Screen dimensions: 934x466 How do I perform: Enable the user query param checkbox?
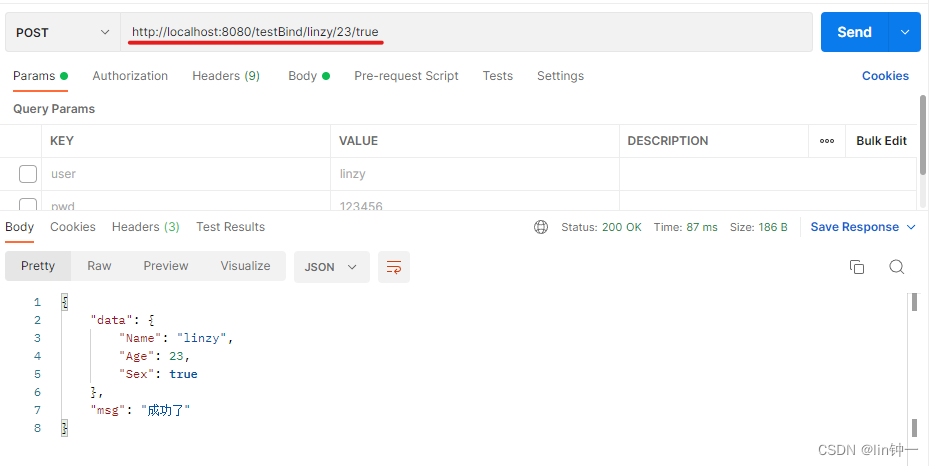click(28, 174)
